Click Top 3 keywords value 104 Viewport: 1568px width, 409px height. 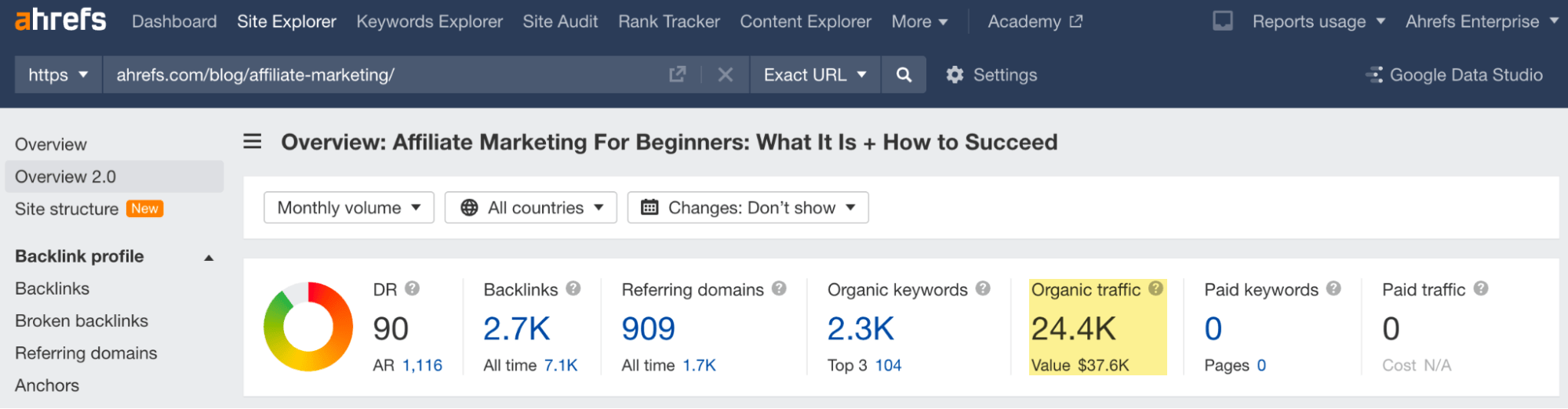[x=888, y=365]
